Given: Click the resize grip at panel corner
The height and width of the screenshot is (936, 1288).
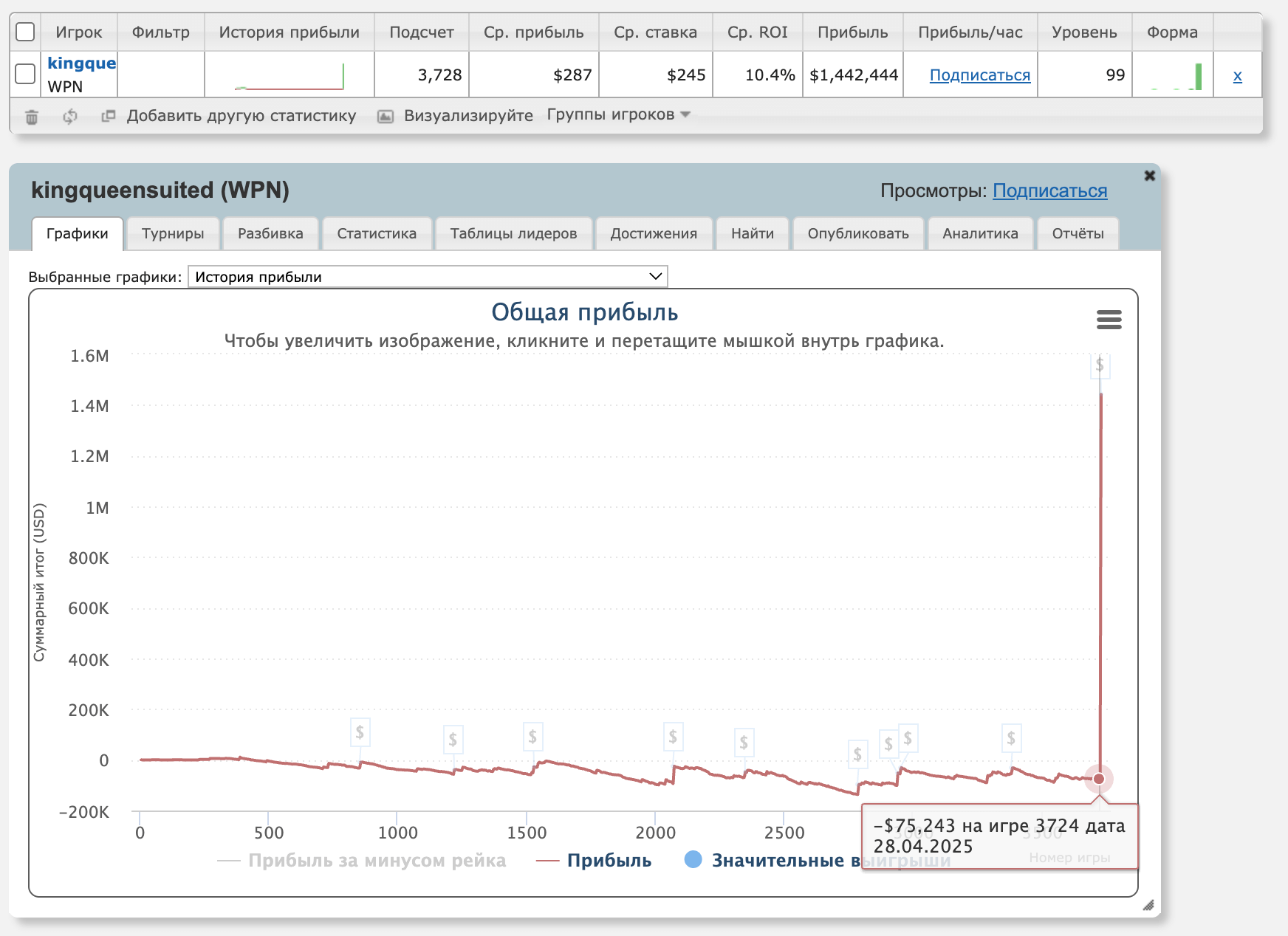Looking at the screenshot, I should pyautogui.click(x=1148, y=905).
